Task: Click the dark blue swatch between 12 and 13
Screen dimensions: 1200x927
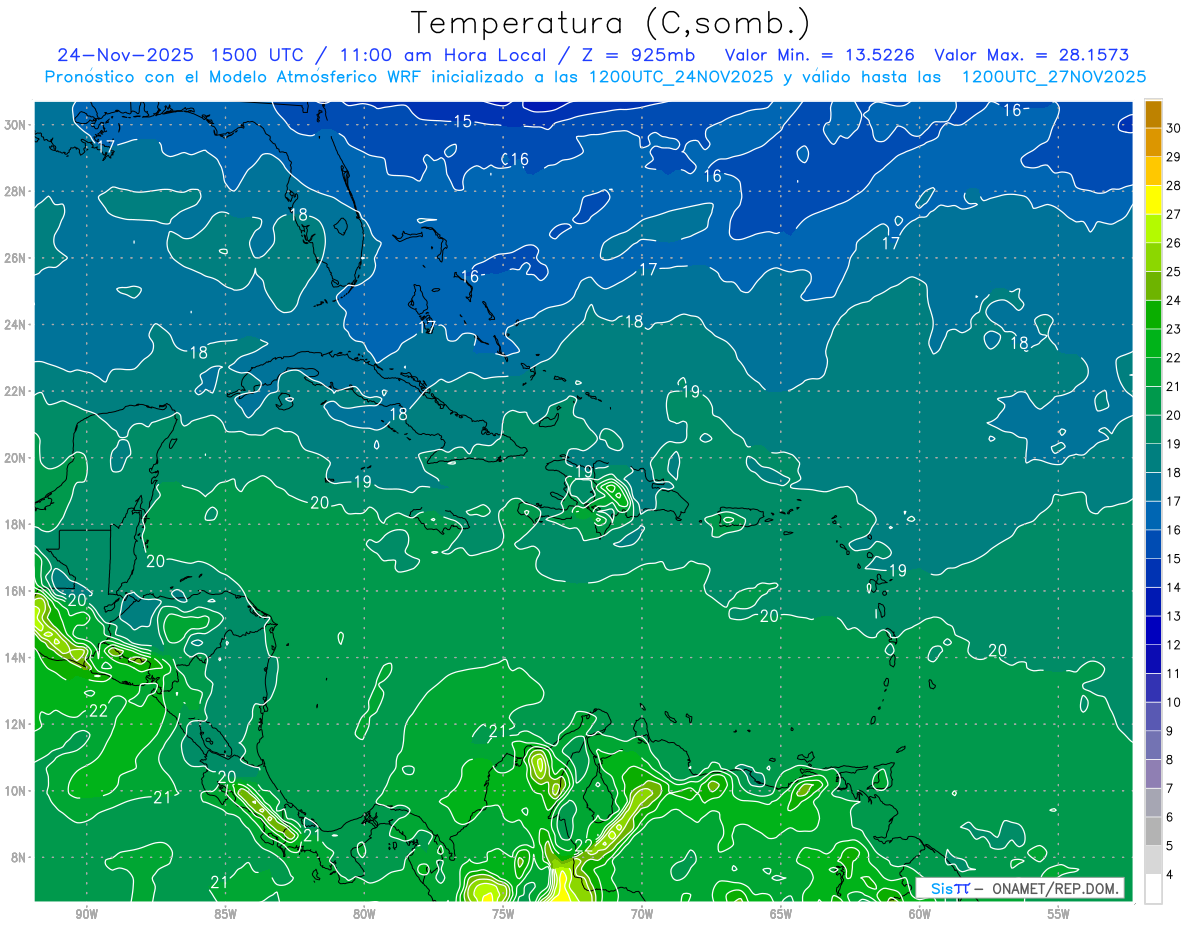Action: click(1154, 631)
